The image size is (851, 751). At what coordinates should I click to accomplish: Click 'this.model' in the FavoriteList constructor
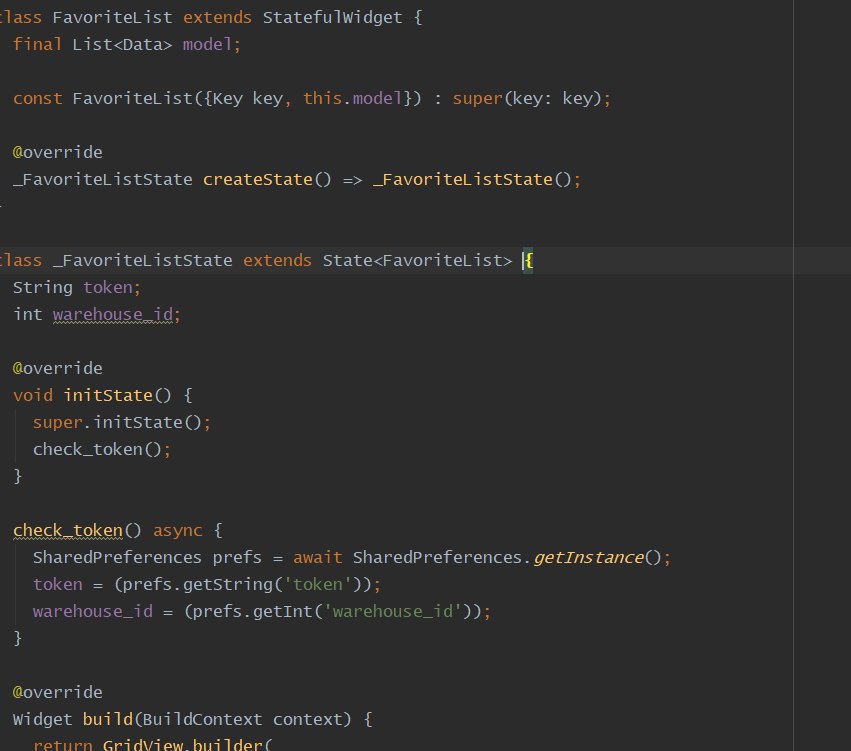352,98
